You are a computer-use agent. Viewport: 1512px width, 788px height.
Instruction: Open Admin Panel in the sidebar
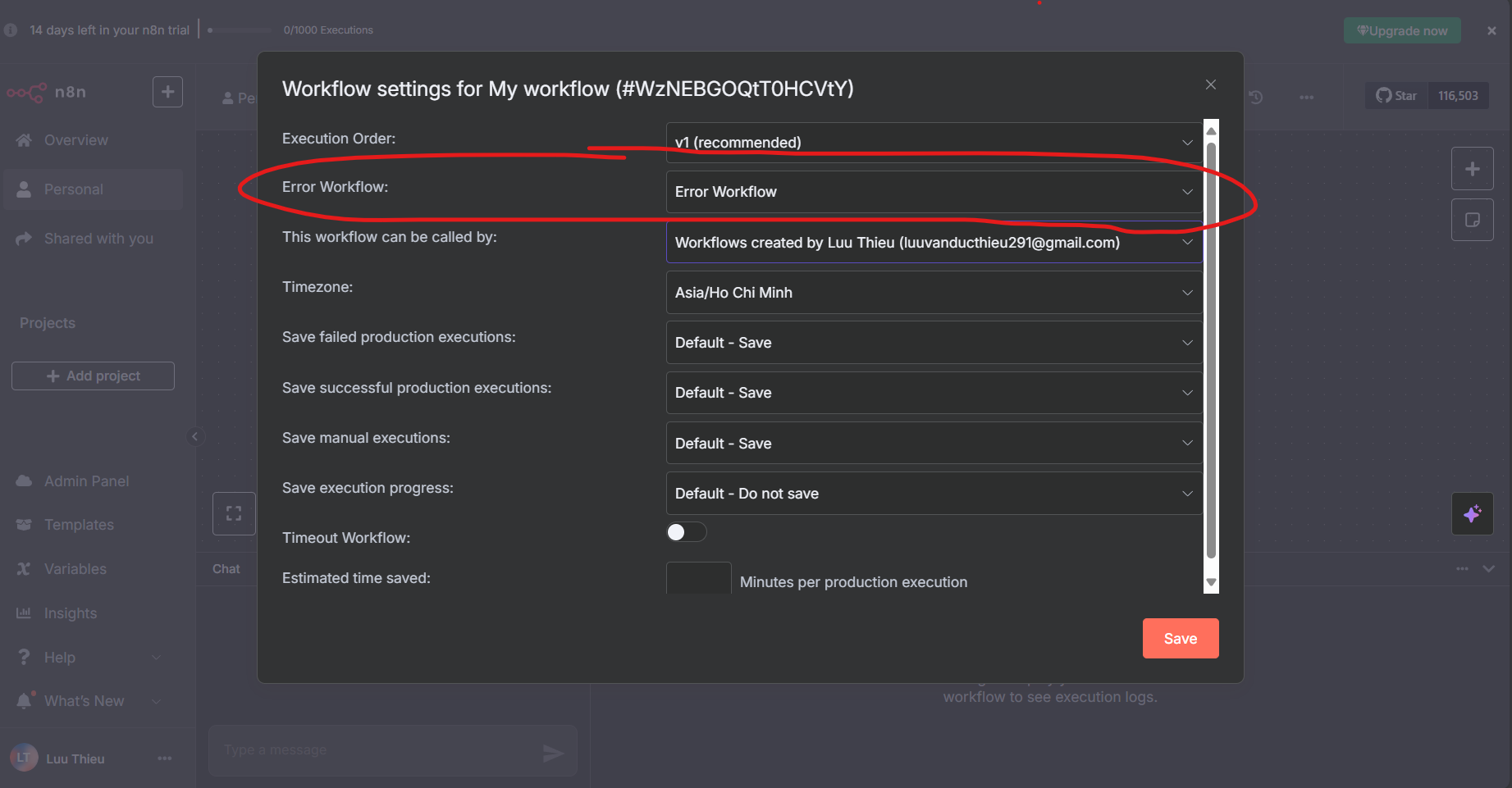coord(94,481)
